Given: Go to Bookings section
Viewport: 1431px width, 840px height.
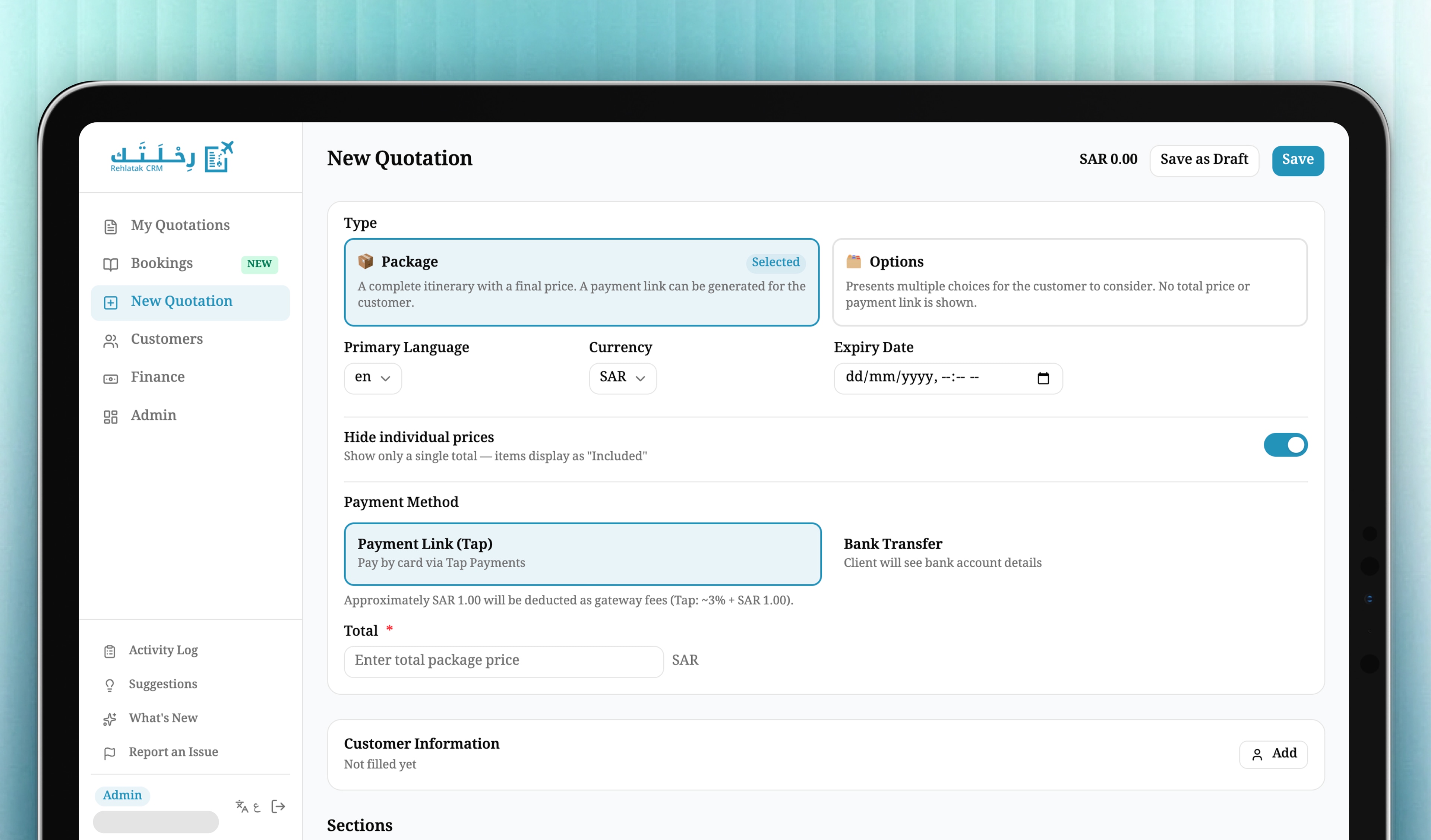Looking at the screenshot, I should pos(190,264).
